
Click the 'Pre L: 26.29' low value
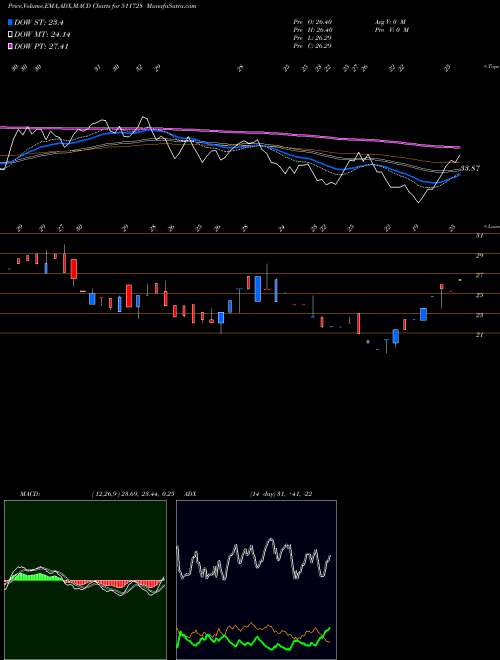tap(313, 38)
